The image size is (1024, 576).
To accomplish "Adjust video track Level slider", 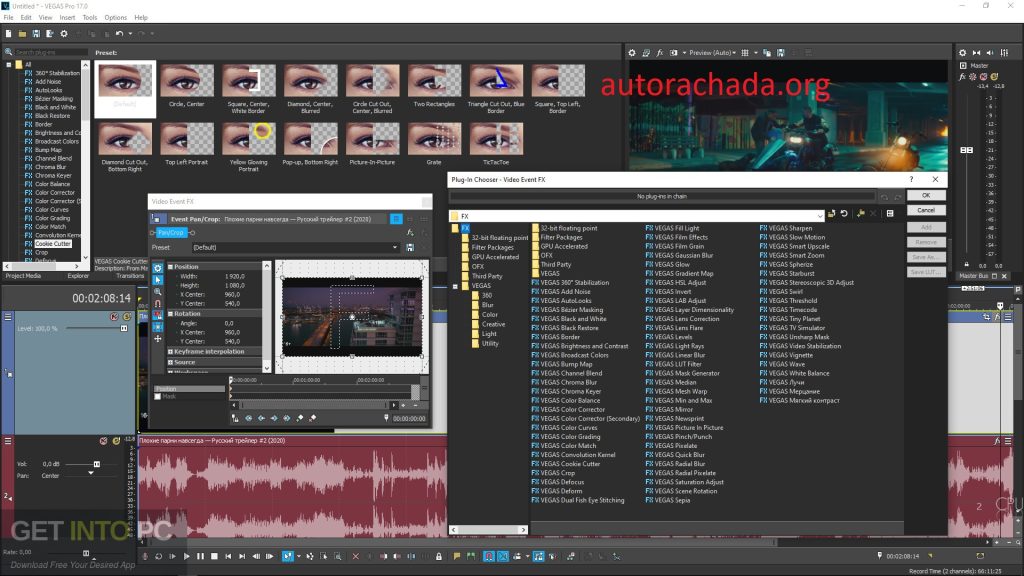I will (x=123, y=328).
